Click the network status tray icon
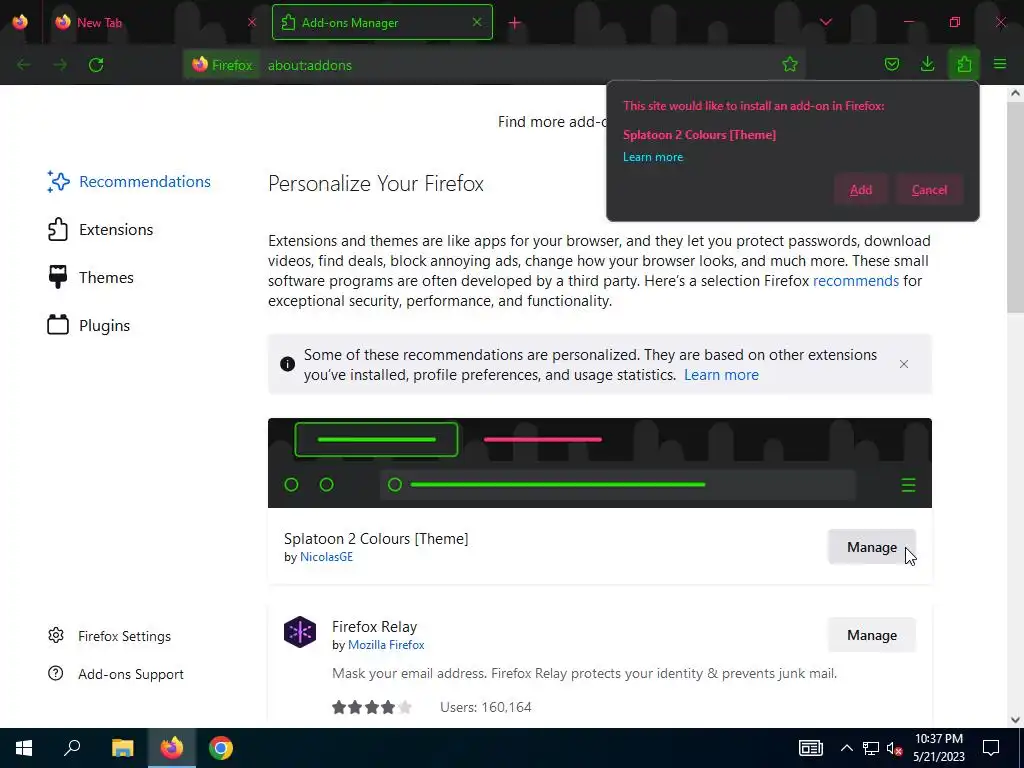The image size is (1024, 768). pyautogui.click(x=871, y=748)
